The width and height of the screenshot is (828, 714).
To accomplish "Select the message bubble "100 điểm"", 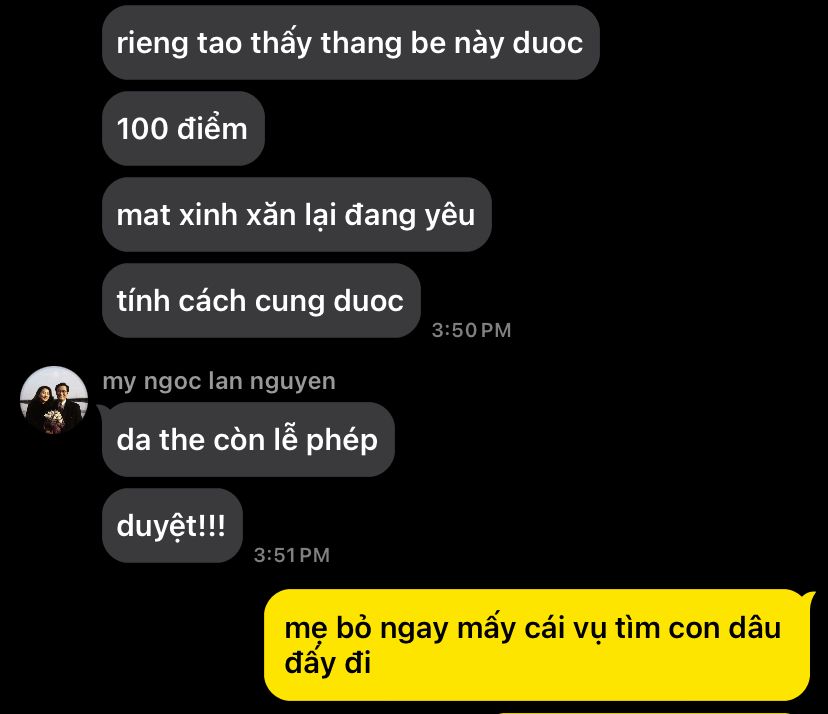I will pos(183,128).
